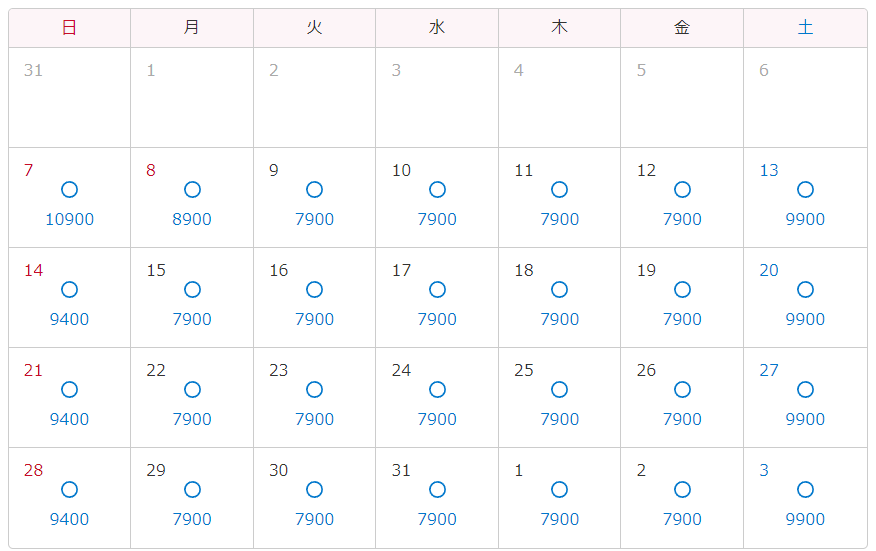Select the 9400 price on day 21

point(69,419)
